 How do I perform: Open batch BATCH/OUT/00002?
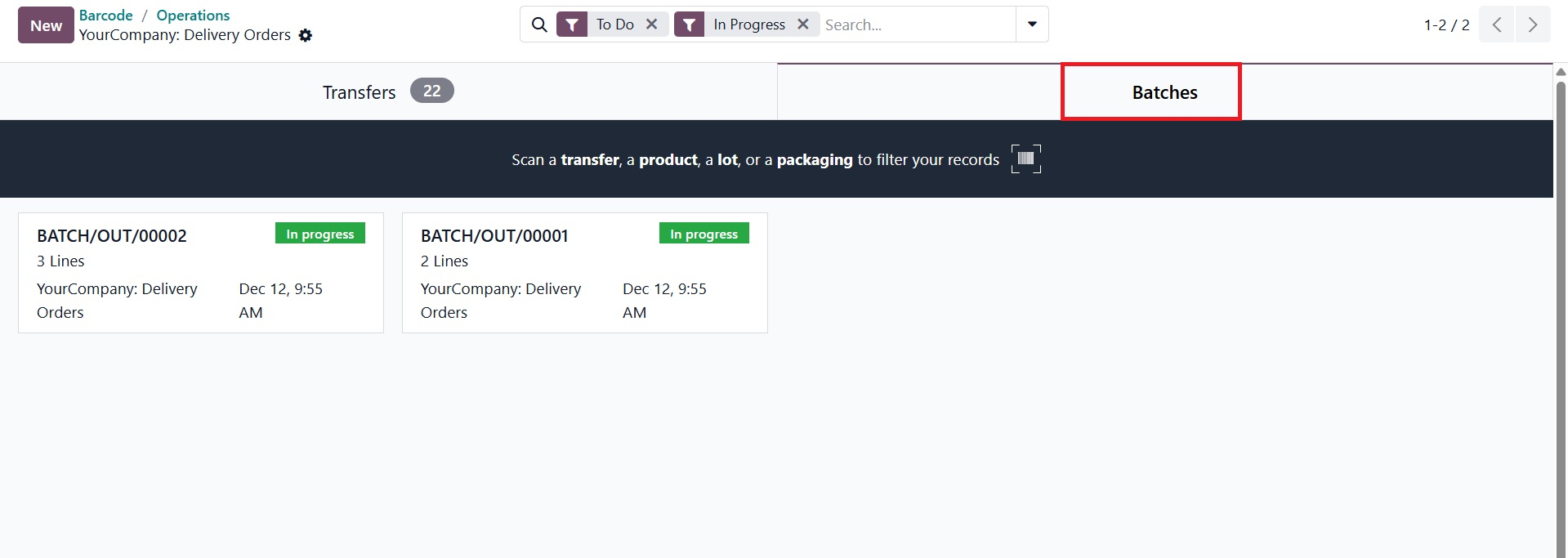200,273
